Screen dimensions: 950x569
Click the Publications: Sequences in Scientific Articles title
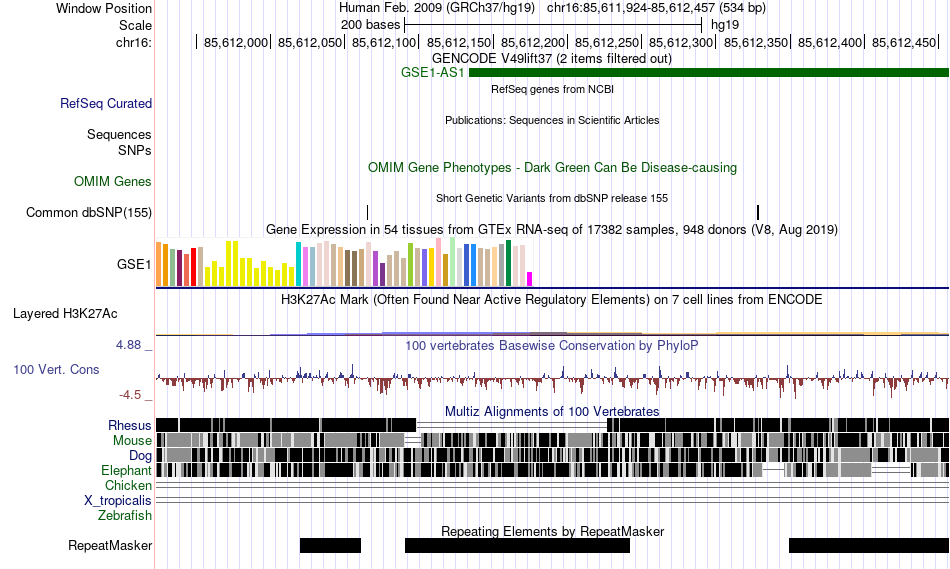coord(552,120)
